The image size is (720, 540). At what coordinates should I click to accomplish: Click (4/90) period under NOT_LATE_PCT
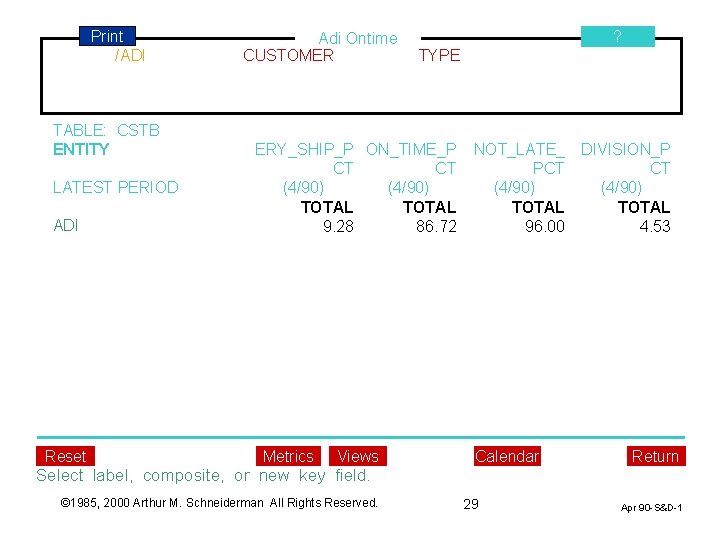point(514,187)
